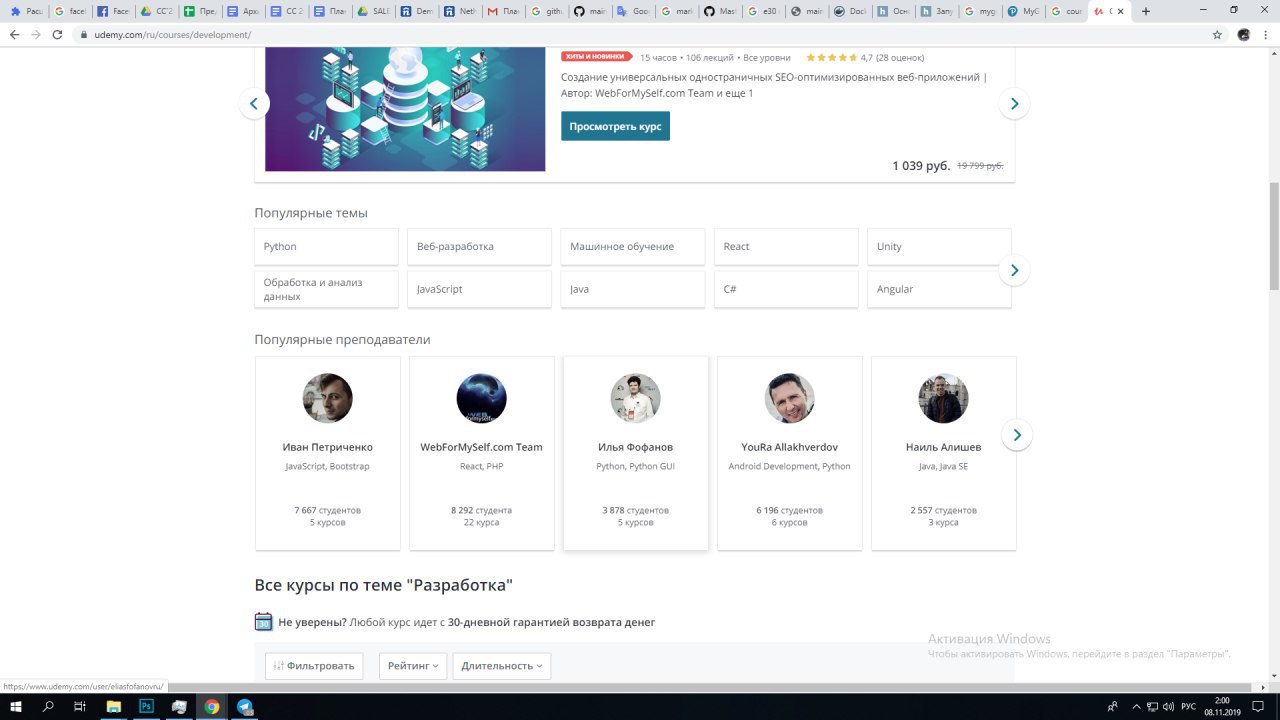Select JavaScript topic tile
Image resolution: width=1280 pixels, height=720 pixels.
[480, 289]
